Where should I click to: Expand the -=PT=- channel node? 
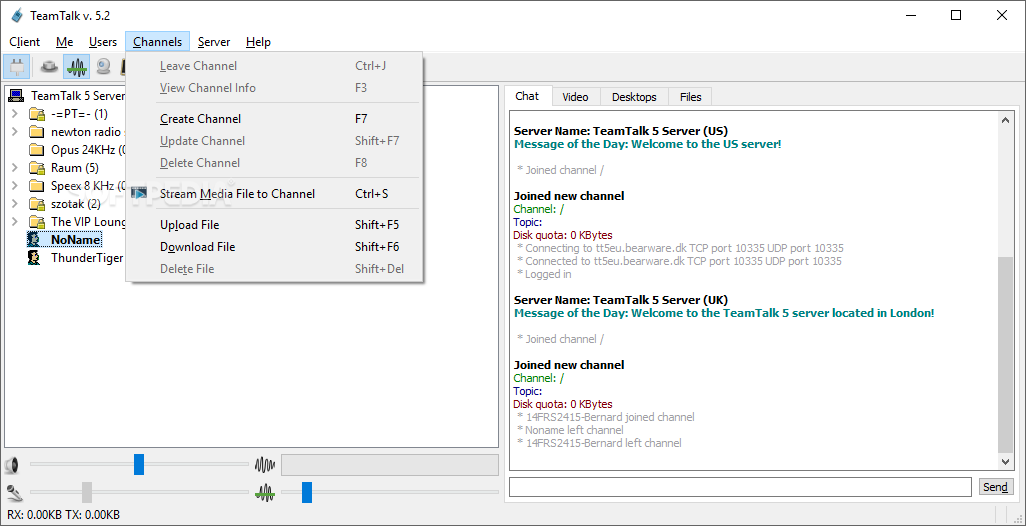14,114
